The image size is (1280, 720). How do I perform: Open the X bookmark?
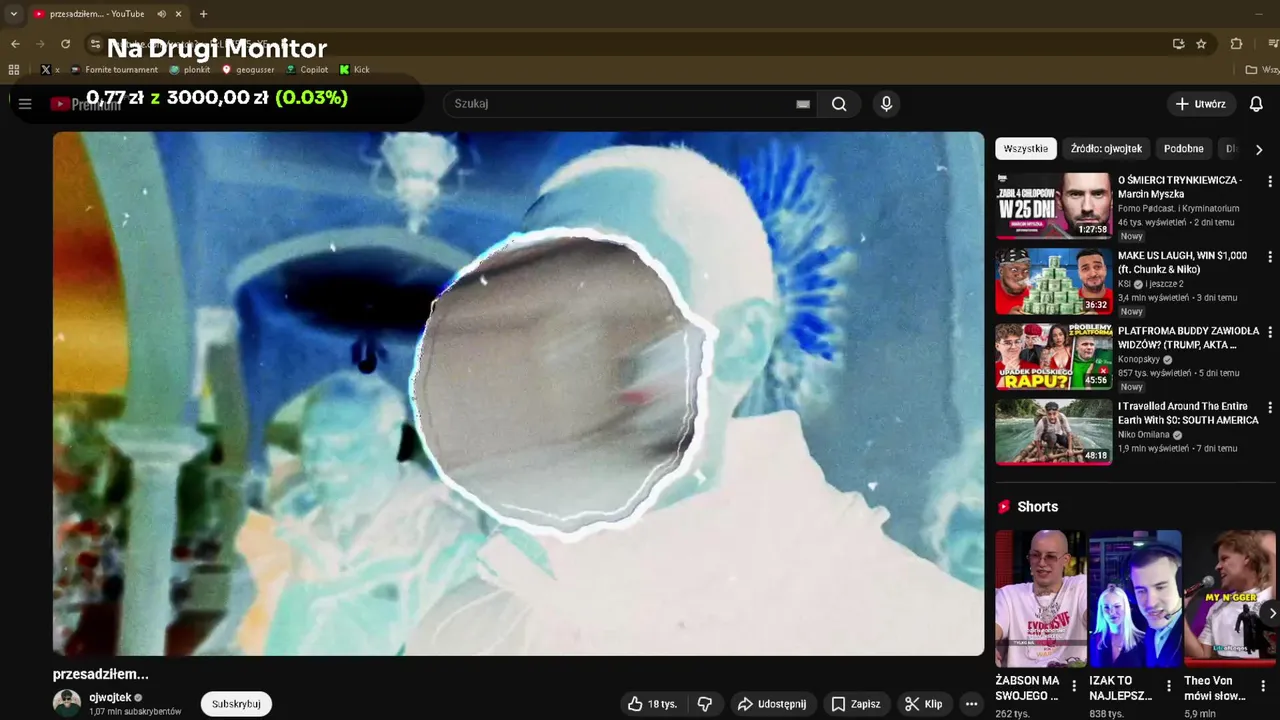pos(49,70)
